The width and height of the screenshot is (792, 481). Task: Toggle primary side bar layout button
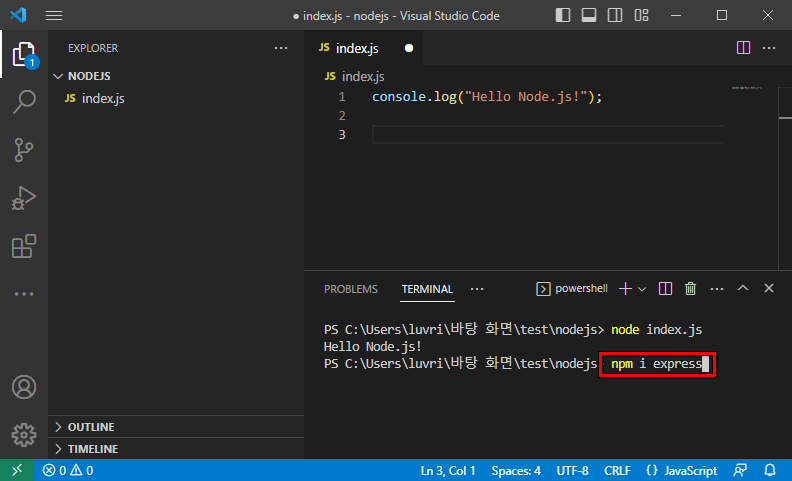(x=563, y=15)
